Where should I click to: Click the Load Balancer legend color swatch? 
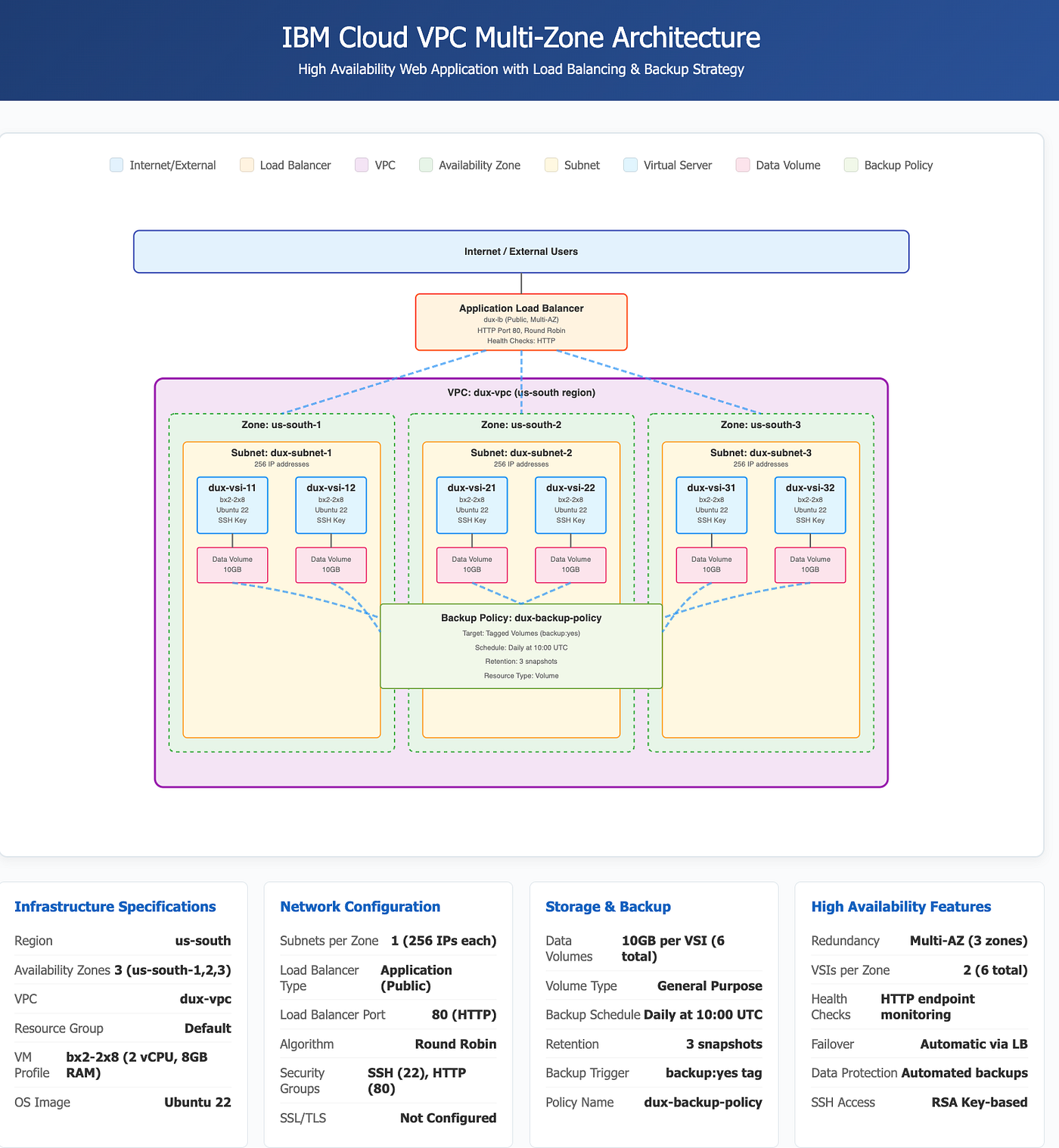[x=247, y=165]
